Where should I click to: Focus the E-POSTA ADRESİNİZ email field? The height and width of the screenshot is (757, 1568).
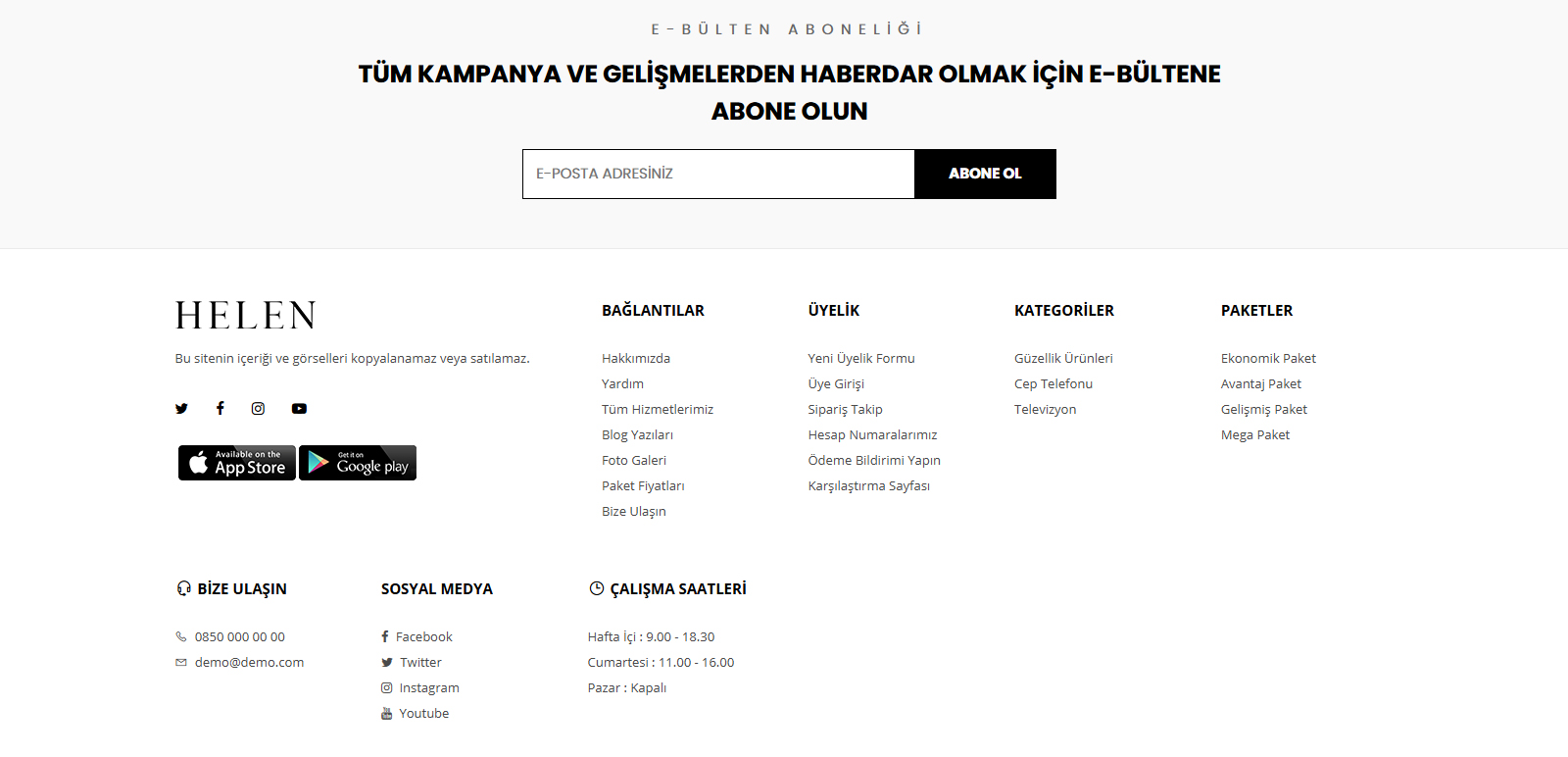pyautogui.click(x=718, y=175)
